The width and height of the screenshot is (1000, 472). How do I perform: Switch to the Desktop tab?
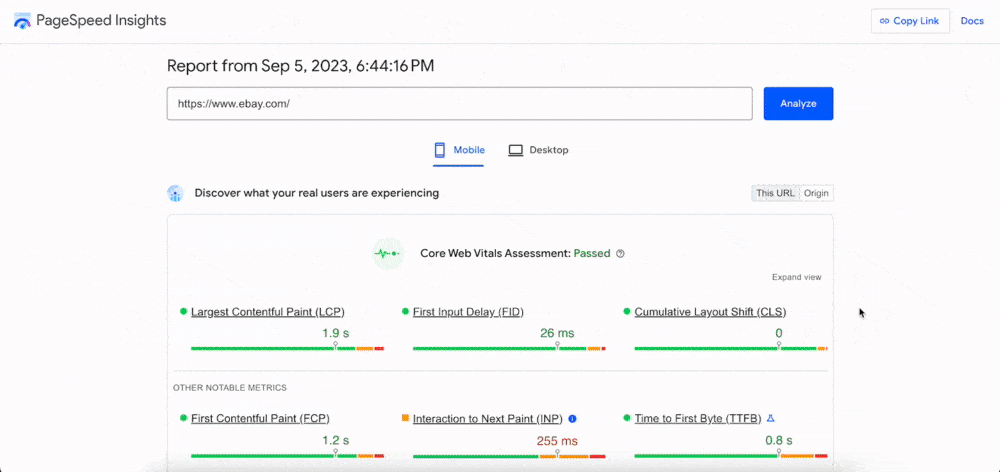(538, 150)
